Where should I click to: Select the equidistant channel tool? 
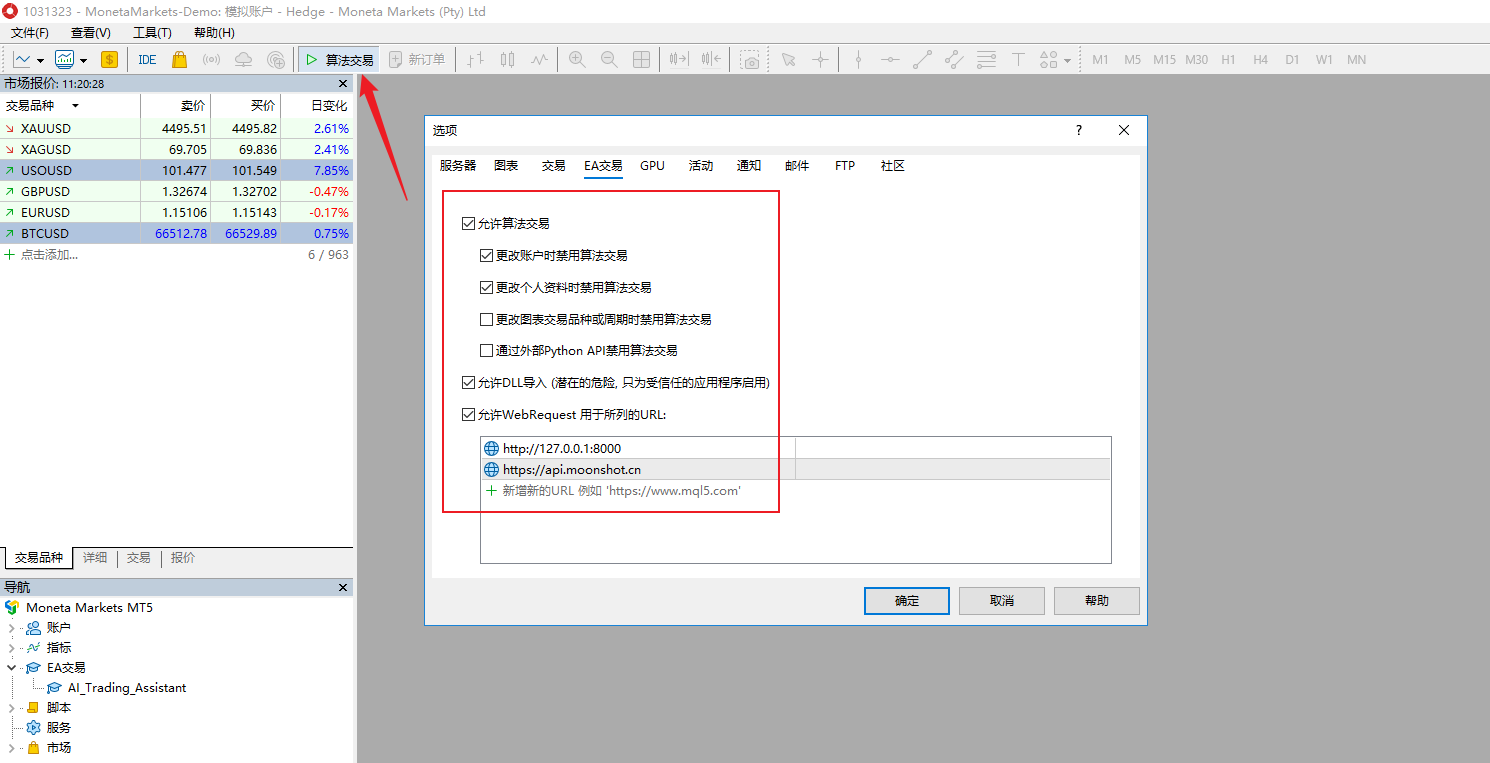pyautogui.click(x=954, y=60)
